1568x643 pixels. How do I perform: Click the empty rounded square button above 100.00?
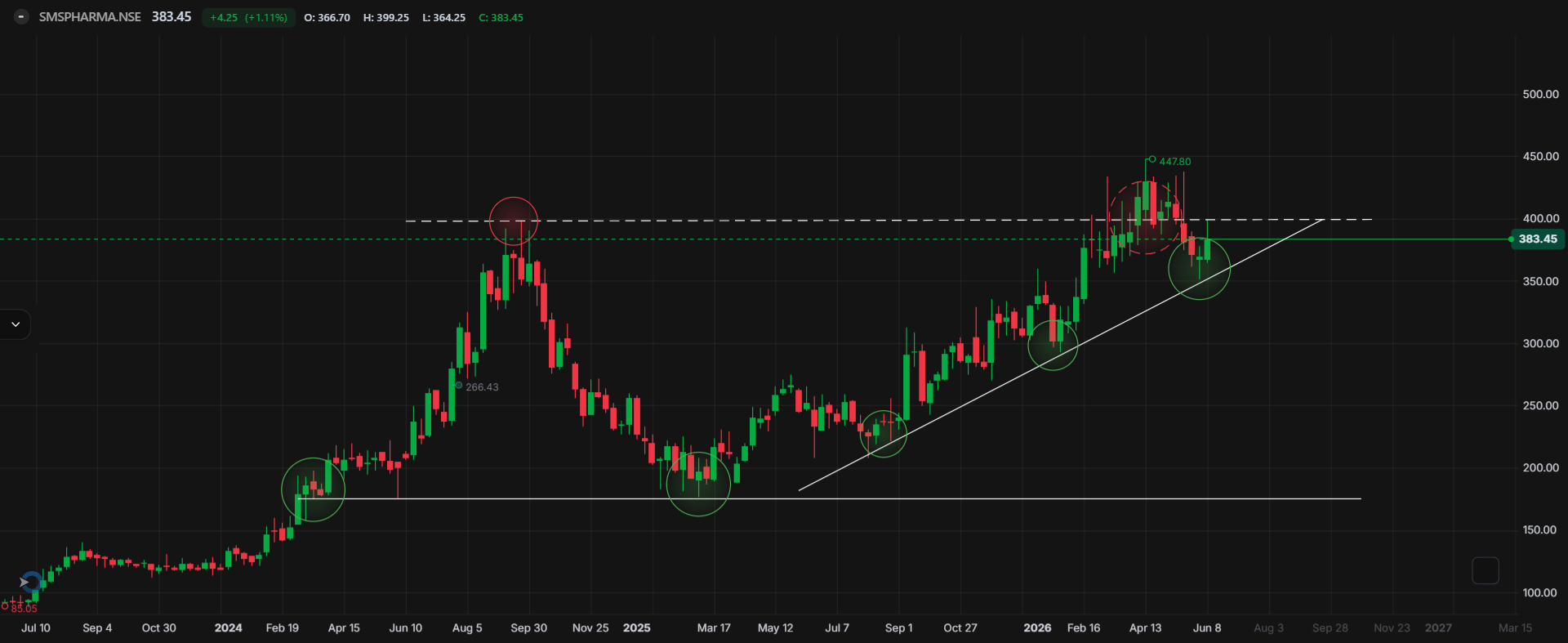click(x=1486, y=570)
